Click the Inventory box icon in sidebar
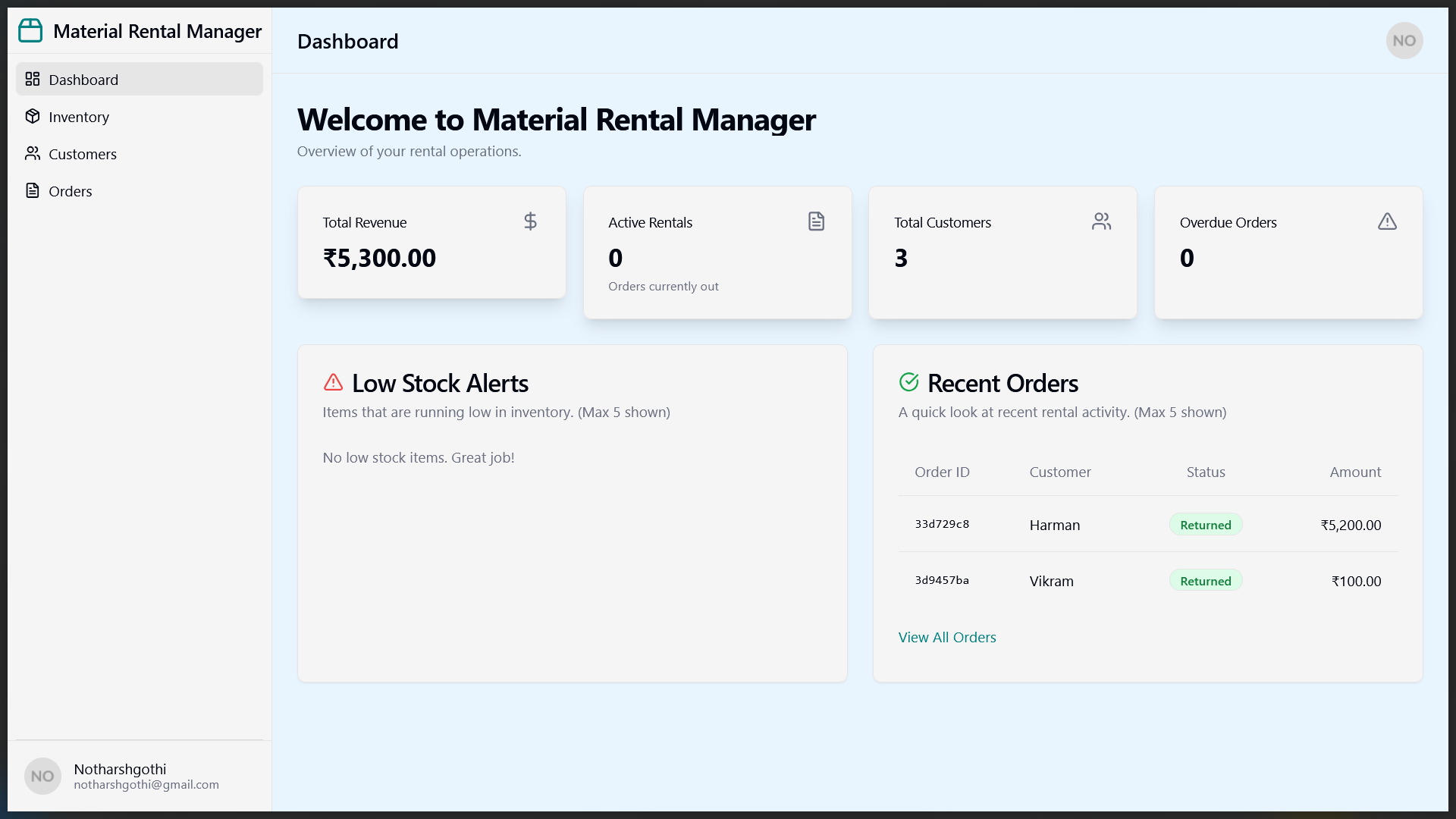The width and height of the screenshot is (1456, 819). (32, 116)
